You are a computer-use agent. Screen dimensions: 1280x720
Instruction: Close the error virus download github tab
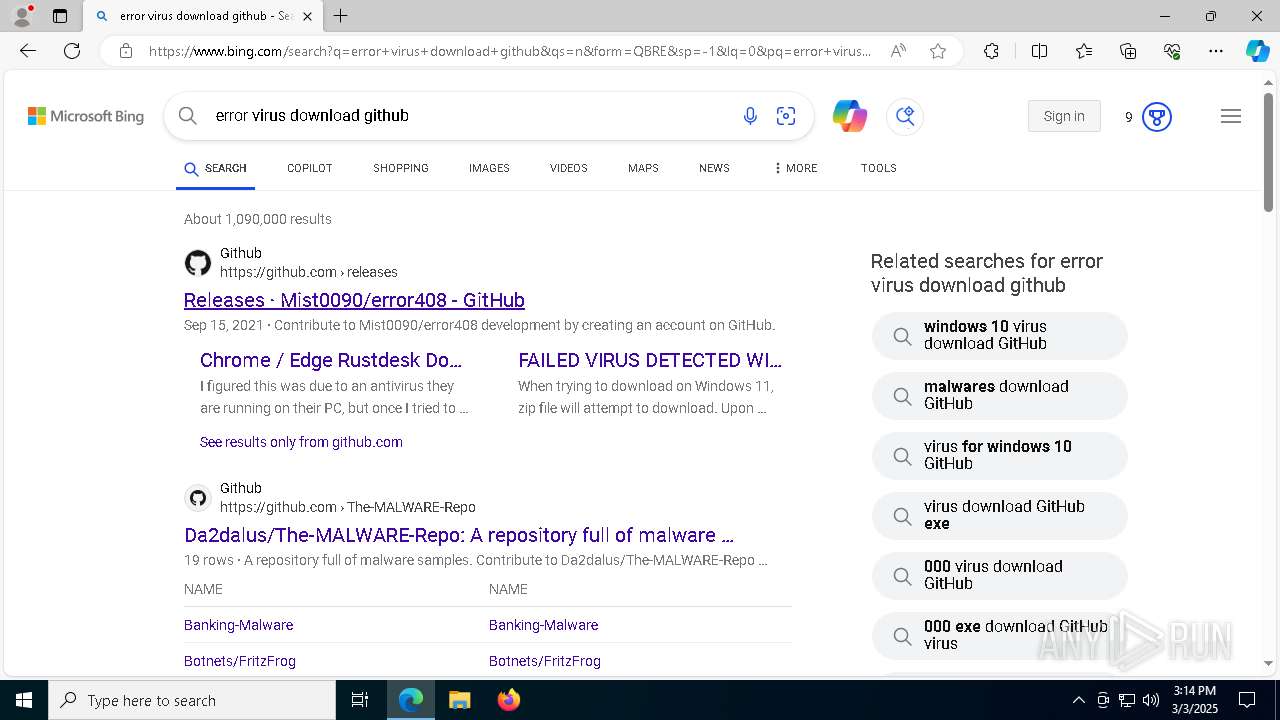coord(307,16)
